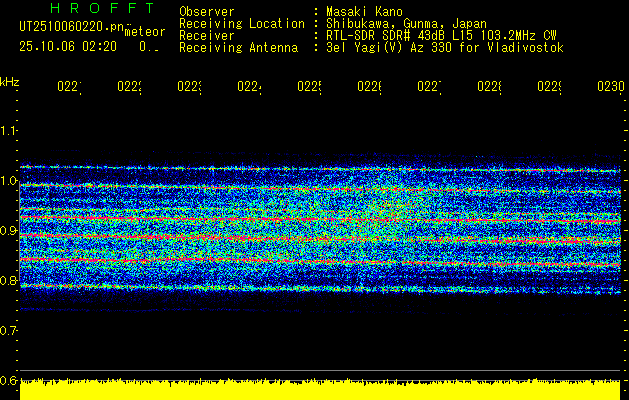
Task: Click the 'Observer' field label
Action: pos(207,12)
